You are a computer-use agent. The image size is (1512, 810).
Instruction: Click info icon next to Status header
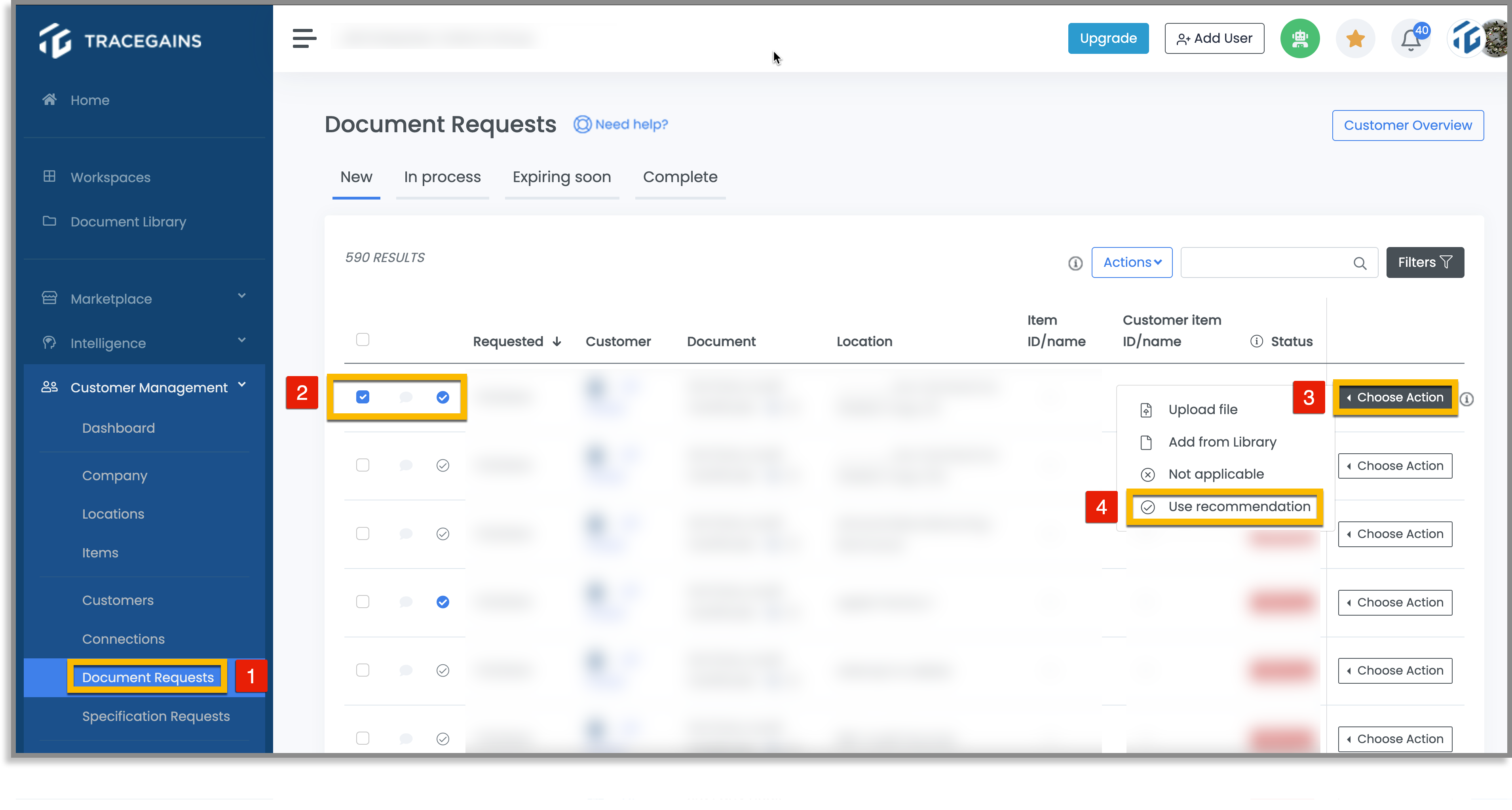point(1256,341)
